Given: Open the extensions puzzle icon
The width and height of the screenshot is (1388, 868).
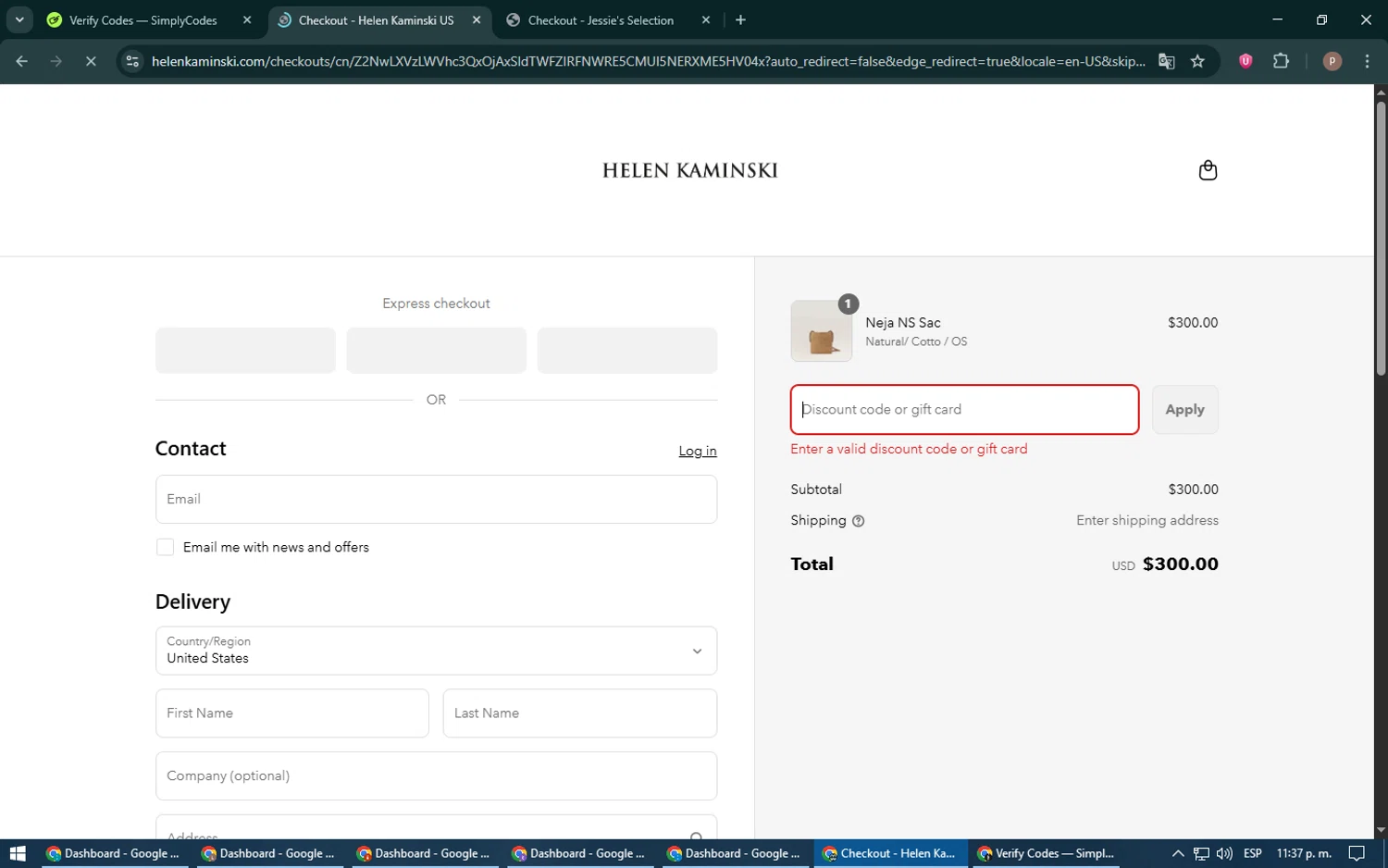Looking at the screenshot, I should pyautogui.click(x=1281, y=61).
